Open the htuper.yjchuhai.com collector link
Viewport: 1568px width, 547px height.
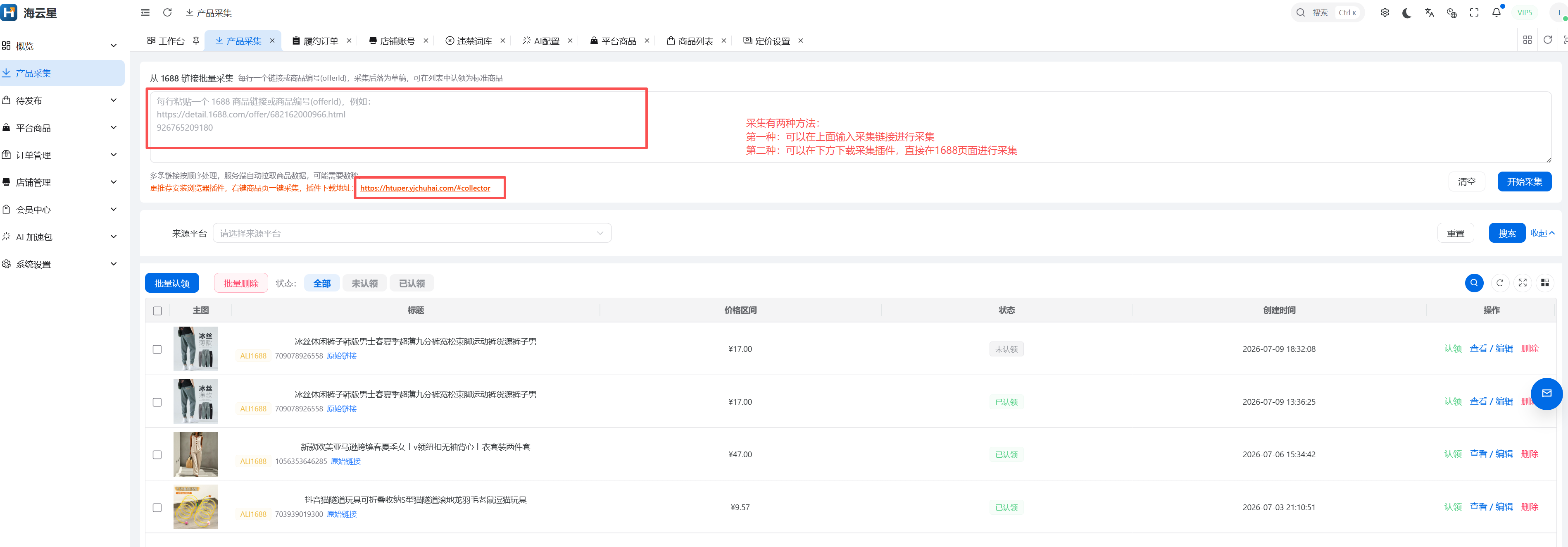click(425, 188)
